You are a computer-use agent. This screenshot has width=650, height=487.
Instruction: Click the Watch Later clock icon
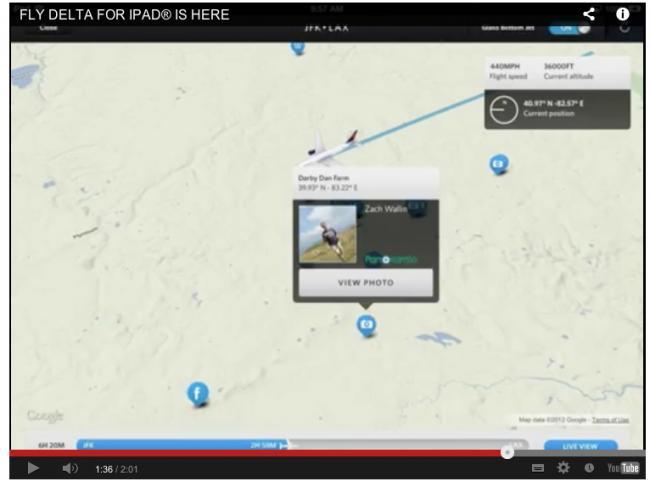(x=589, y=468)
